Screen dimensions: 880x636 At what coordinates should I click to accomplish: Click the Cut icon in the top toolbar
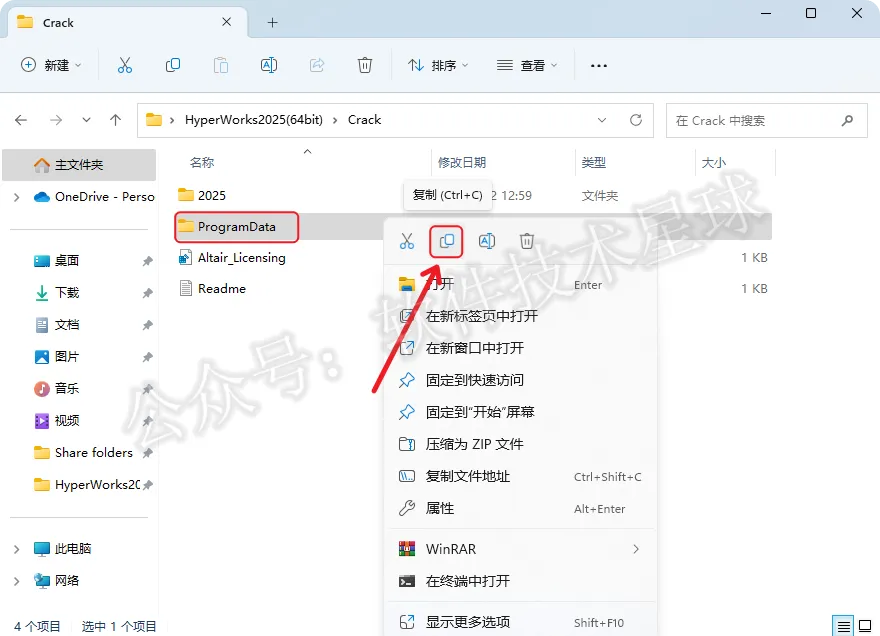point(125,65)
